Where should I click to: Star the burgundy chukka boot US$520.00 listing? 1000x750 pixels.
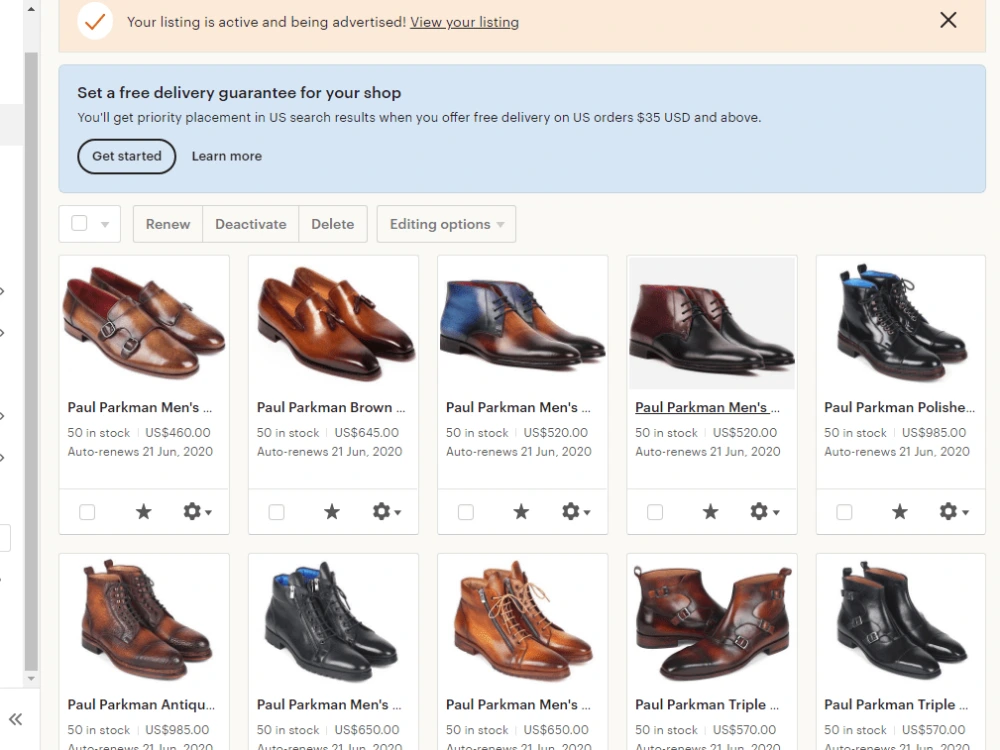pyautogui.click(x=710, y=511)
